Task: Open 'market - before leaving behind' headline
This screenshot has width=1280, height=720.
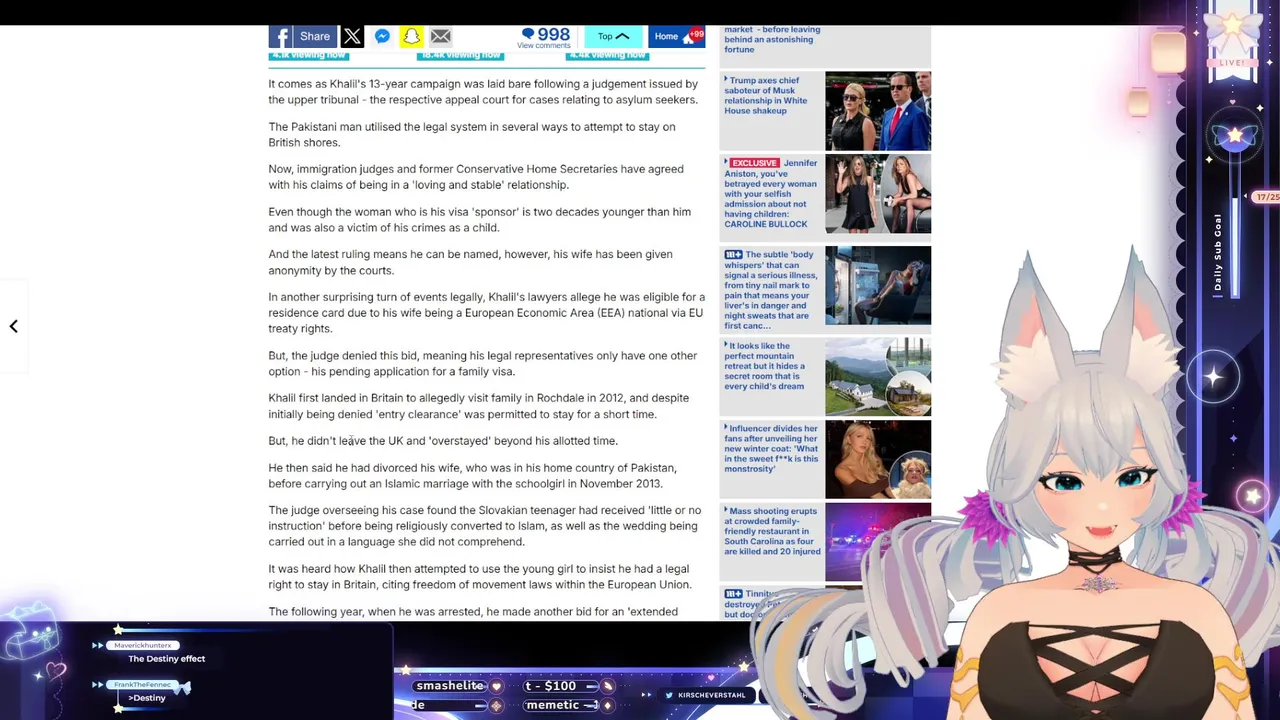Action: [772, 40]
